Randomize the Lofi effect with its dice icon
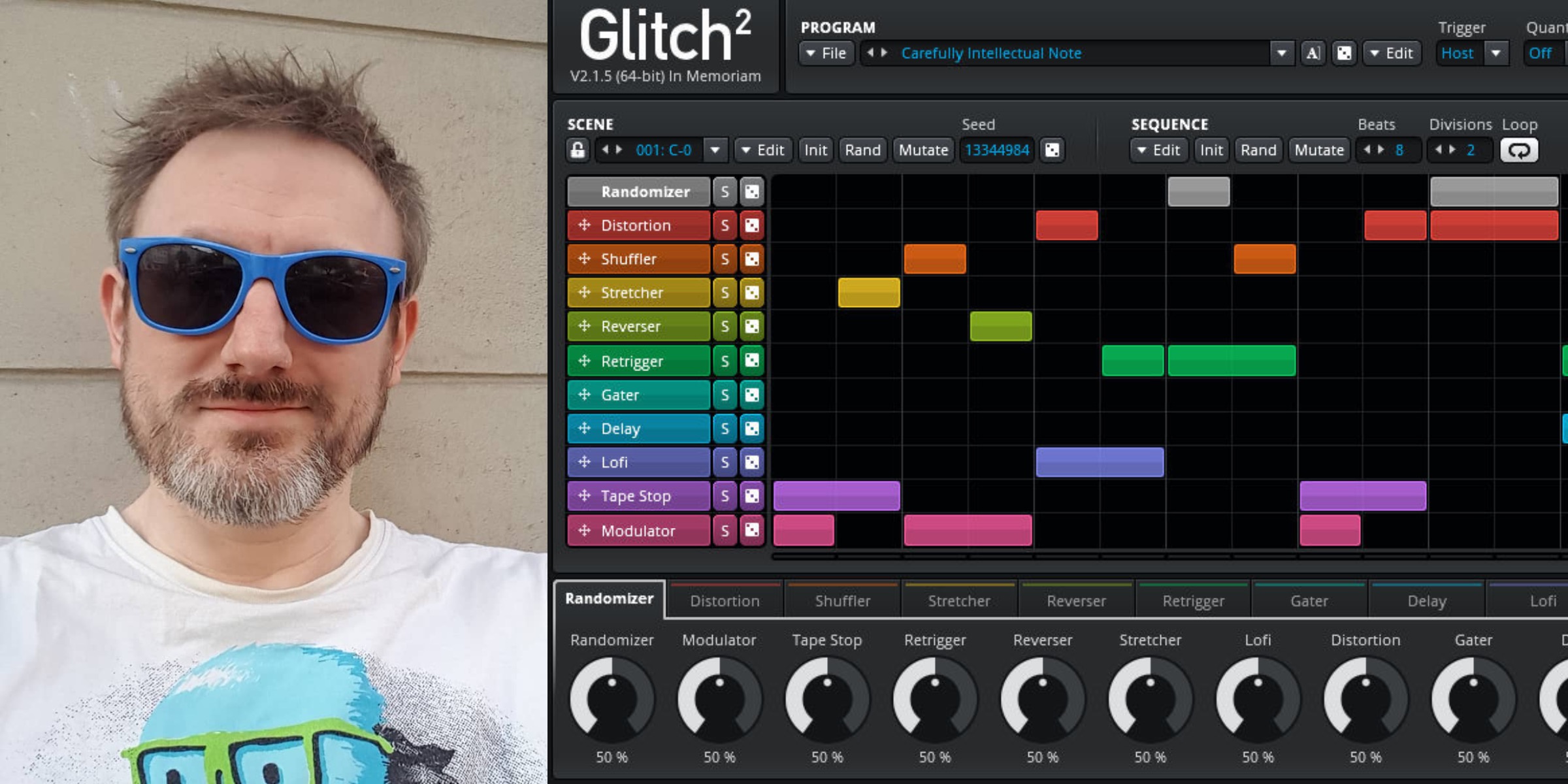This screenshot has width=1568, height=784. (752, 463)
